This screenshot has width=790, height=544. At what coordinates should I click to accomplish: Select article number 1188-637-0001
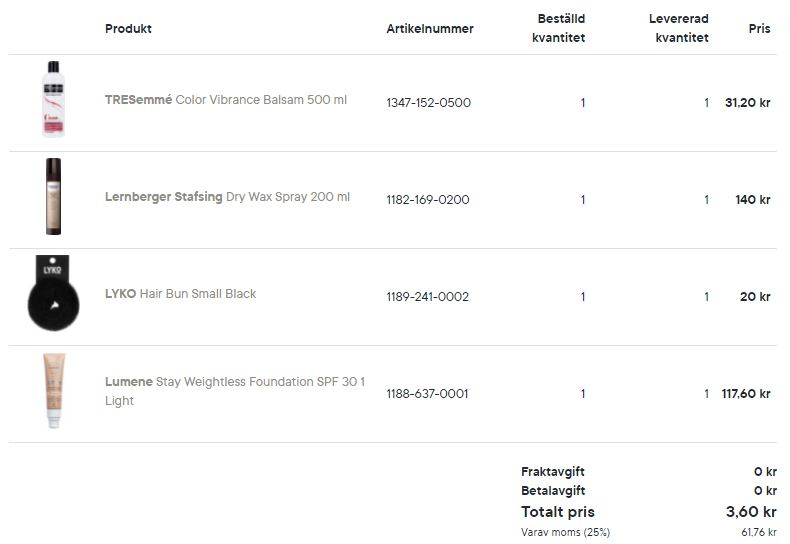point(427,394)
